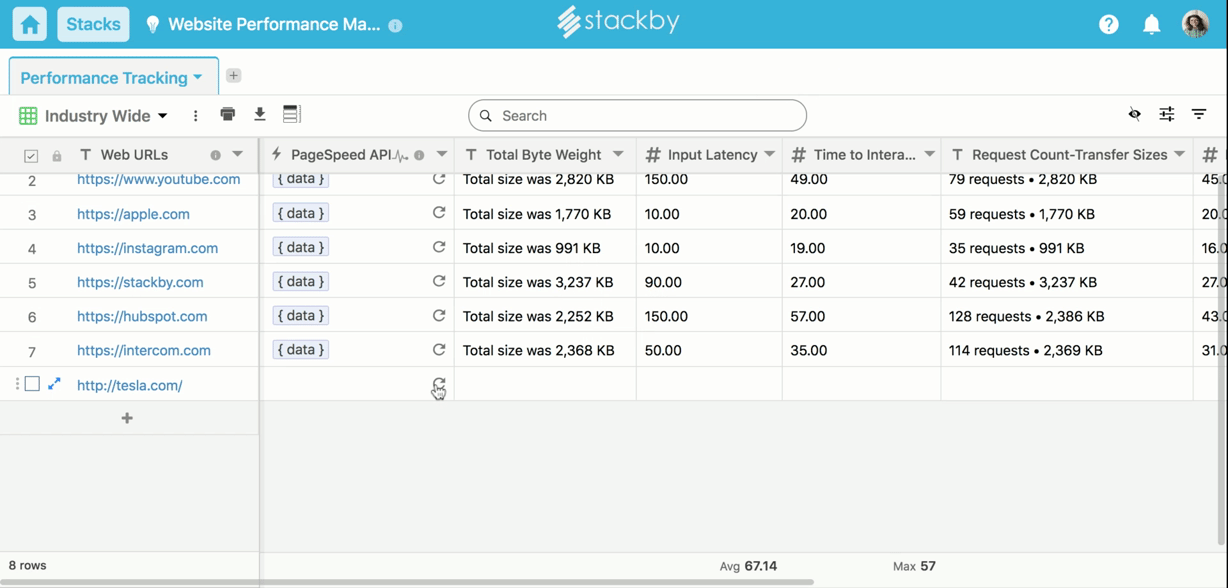Open the Stacks button
Screen dimensions: 1228x588
pyautogui.click(x=93, y=25)
